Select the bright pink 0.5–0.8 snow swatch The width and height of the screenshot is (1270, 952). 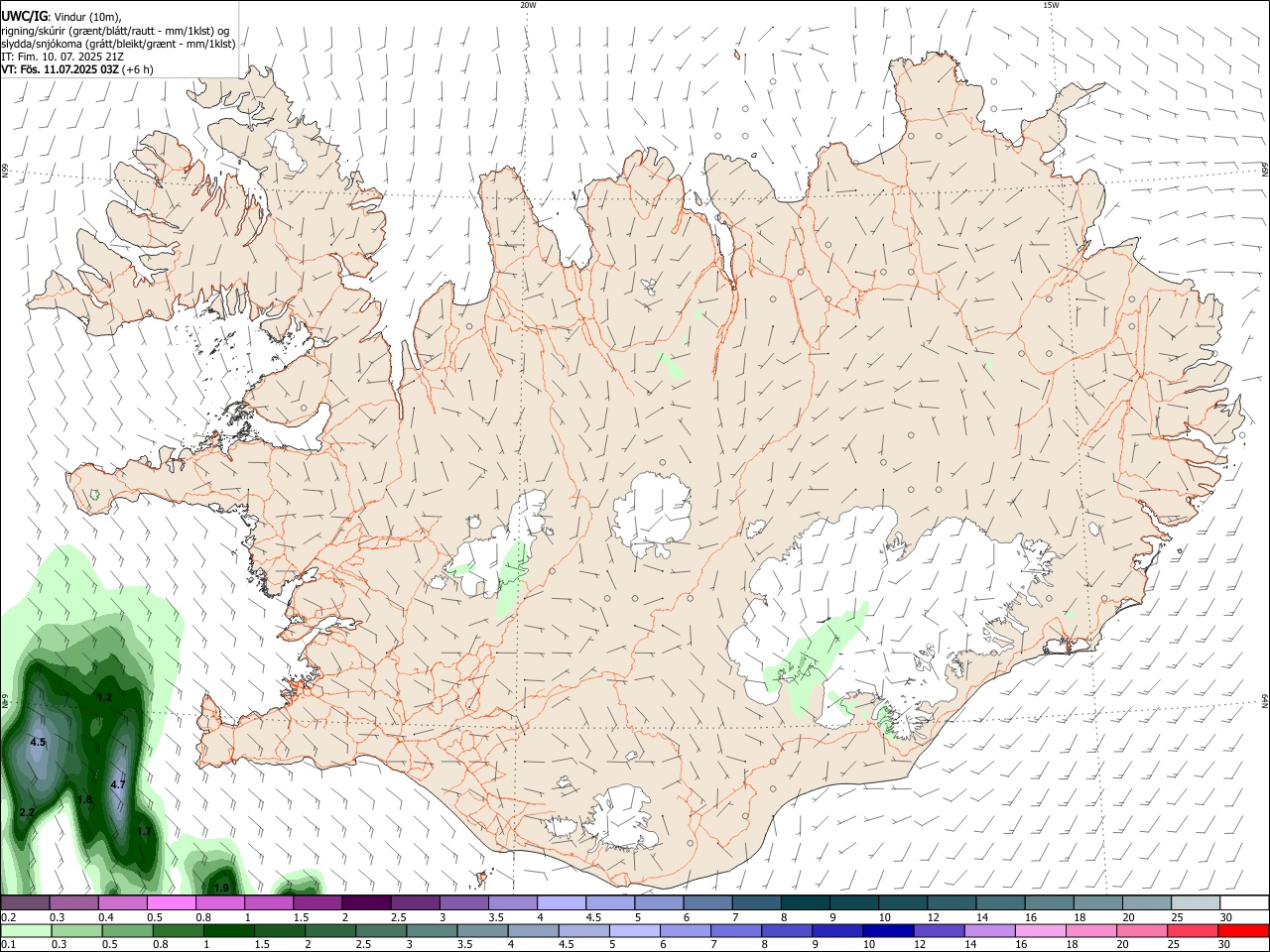[172, 903]
